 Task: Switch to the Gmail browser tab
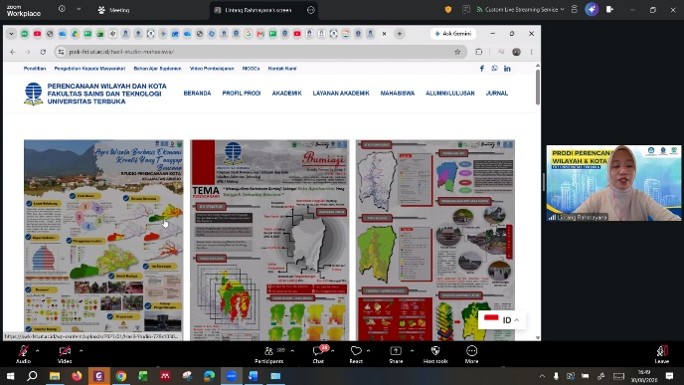(x=260, y=34)
